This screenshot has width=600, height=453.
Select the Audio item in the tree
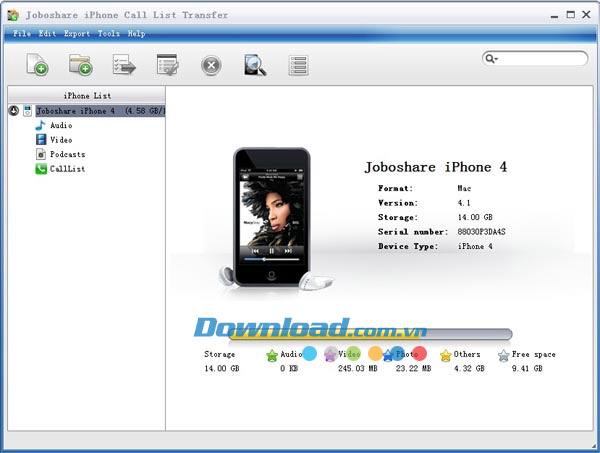click(60, 126)
